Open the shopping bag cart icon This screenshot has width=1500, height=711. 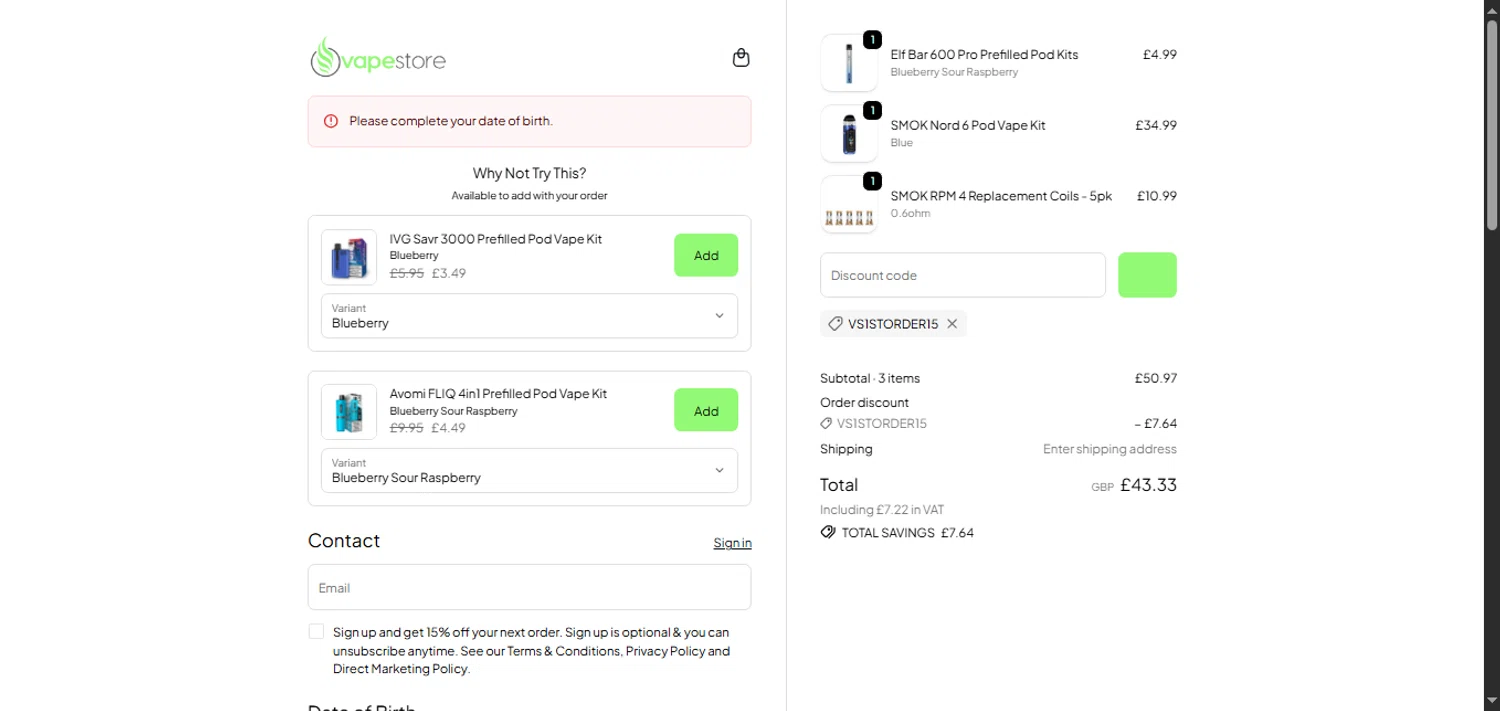[x=741, y=58]
